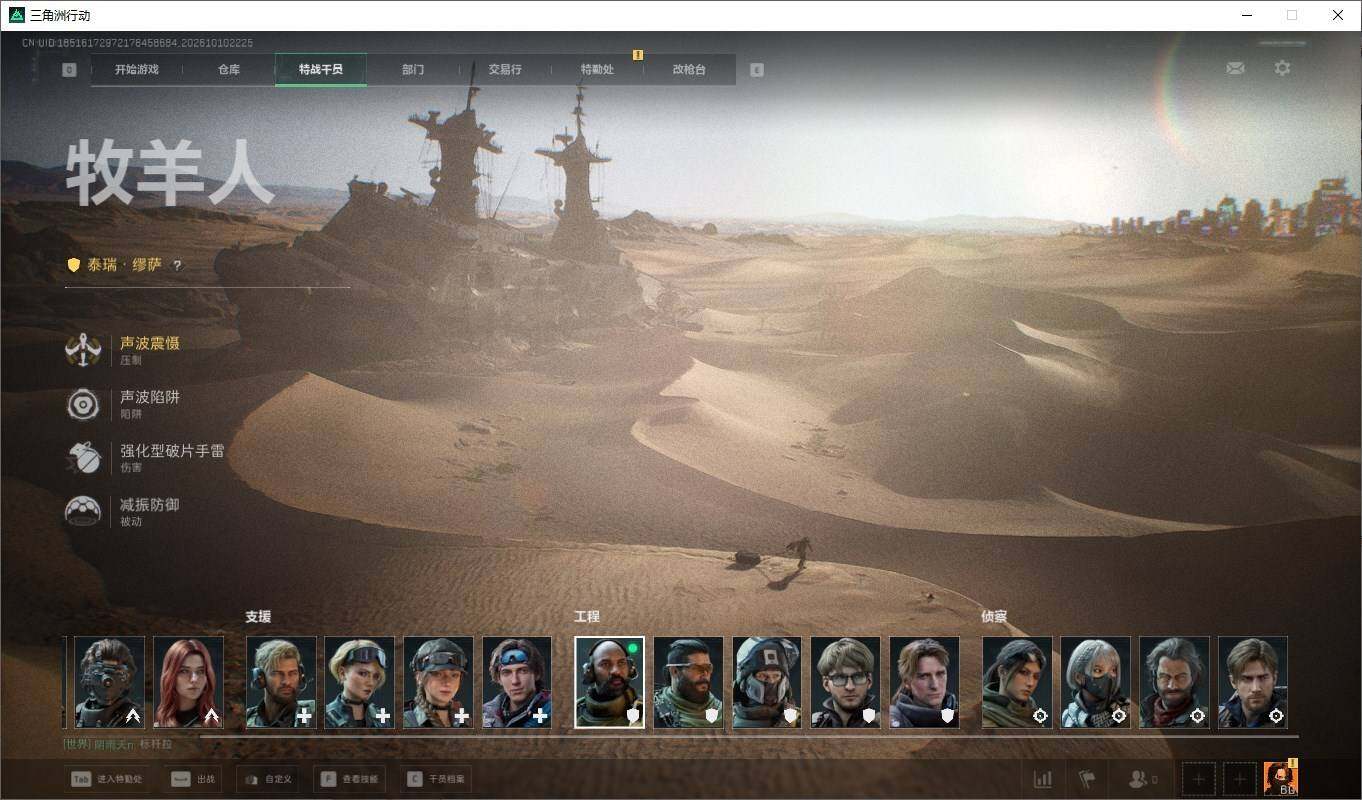Image resolution: width=1362 pixels, height=800 pixels.
Task: Select the night-vision goggles operator portrait
Action: click(x=110, y=682)
